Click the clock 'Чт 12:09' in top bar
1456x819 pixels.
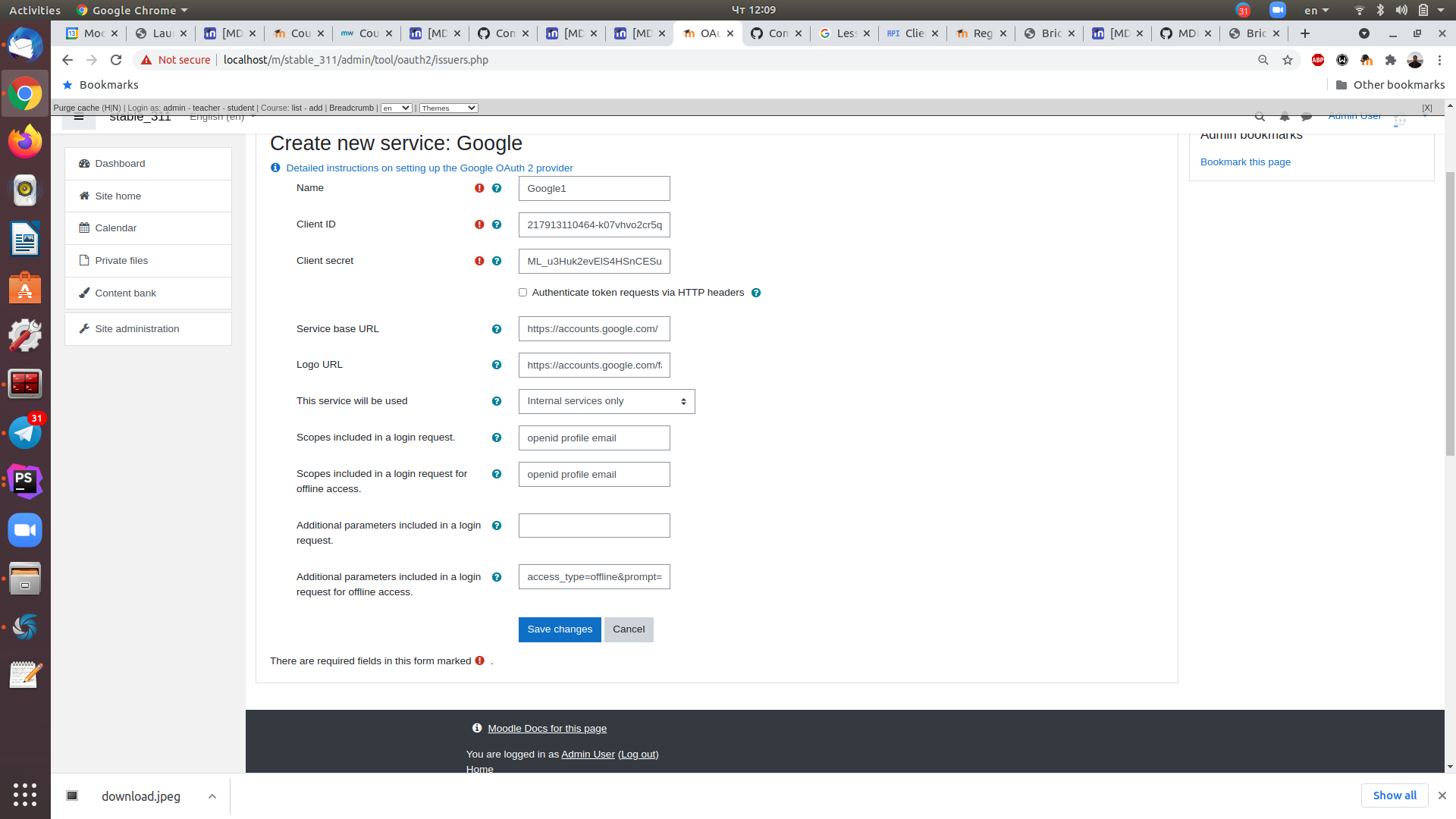tap(753, 10)
